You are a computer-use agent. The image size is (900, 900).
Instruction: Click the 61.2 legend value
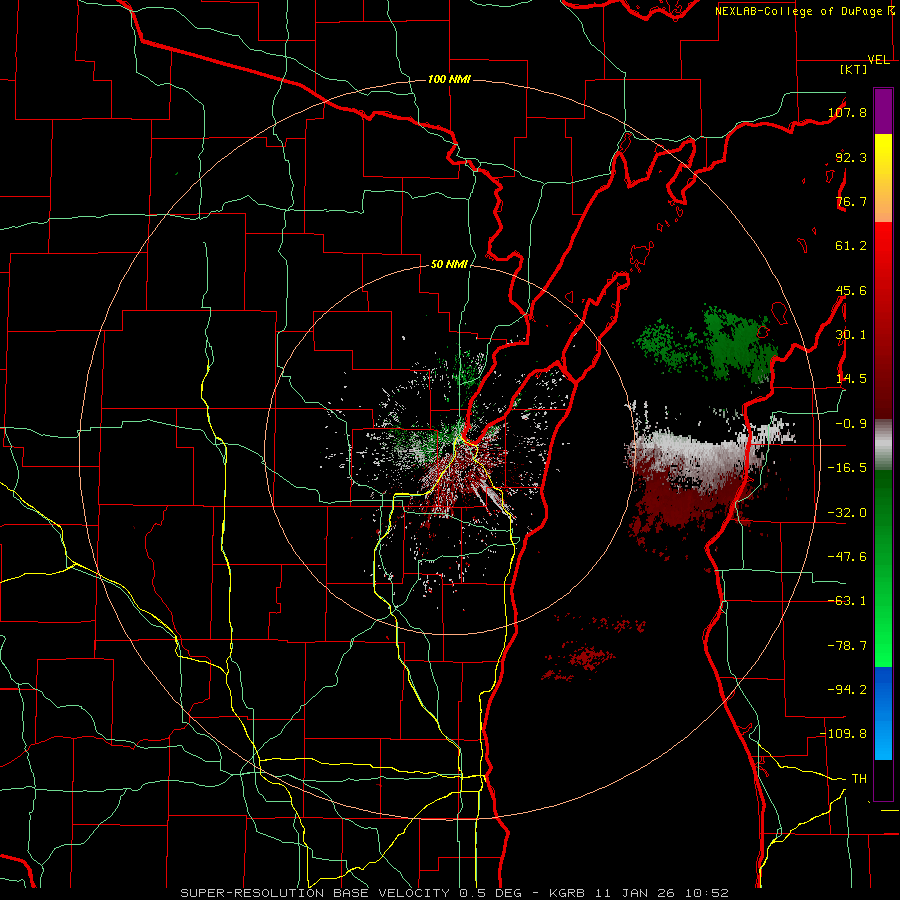pyautogui.click(x=851, y=246)
